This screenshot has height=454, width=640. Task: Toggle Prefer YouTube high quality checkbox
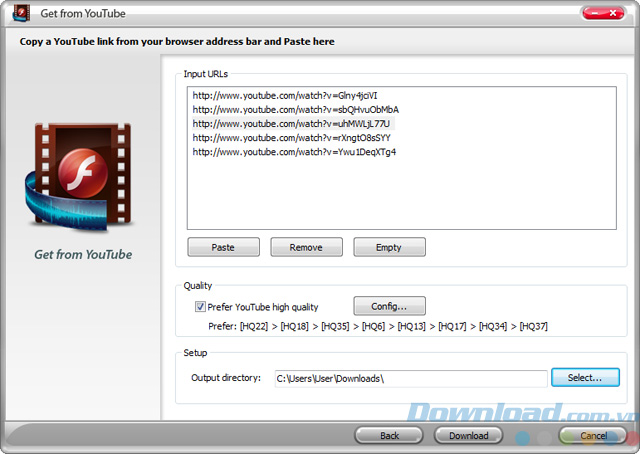coord(200,307)
